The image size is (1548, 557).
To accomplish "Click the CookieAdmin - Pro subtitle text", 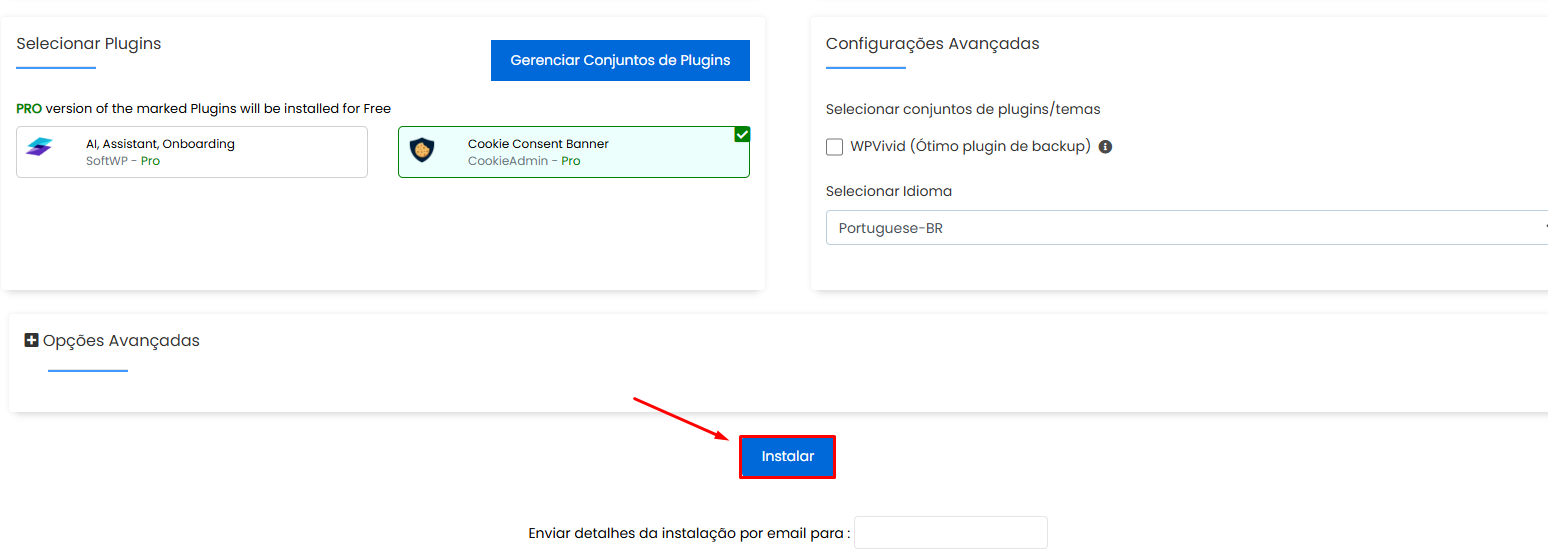I will click(x=524, y=161).
